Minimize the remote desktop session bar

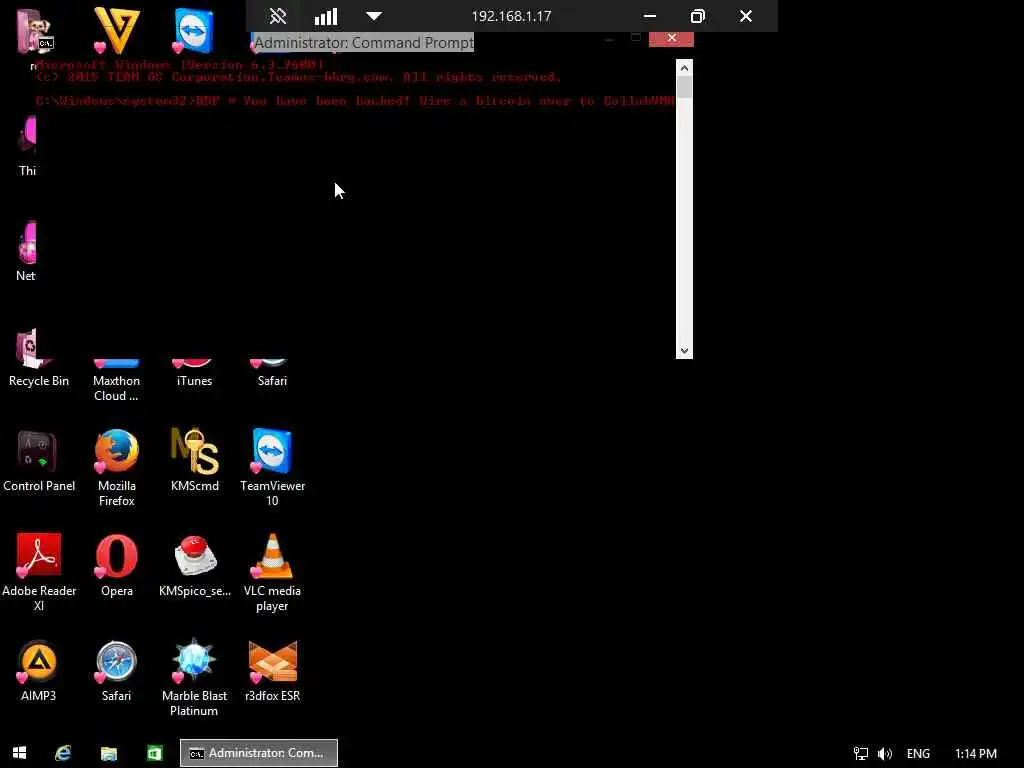point(649,16)
